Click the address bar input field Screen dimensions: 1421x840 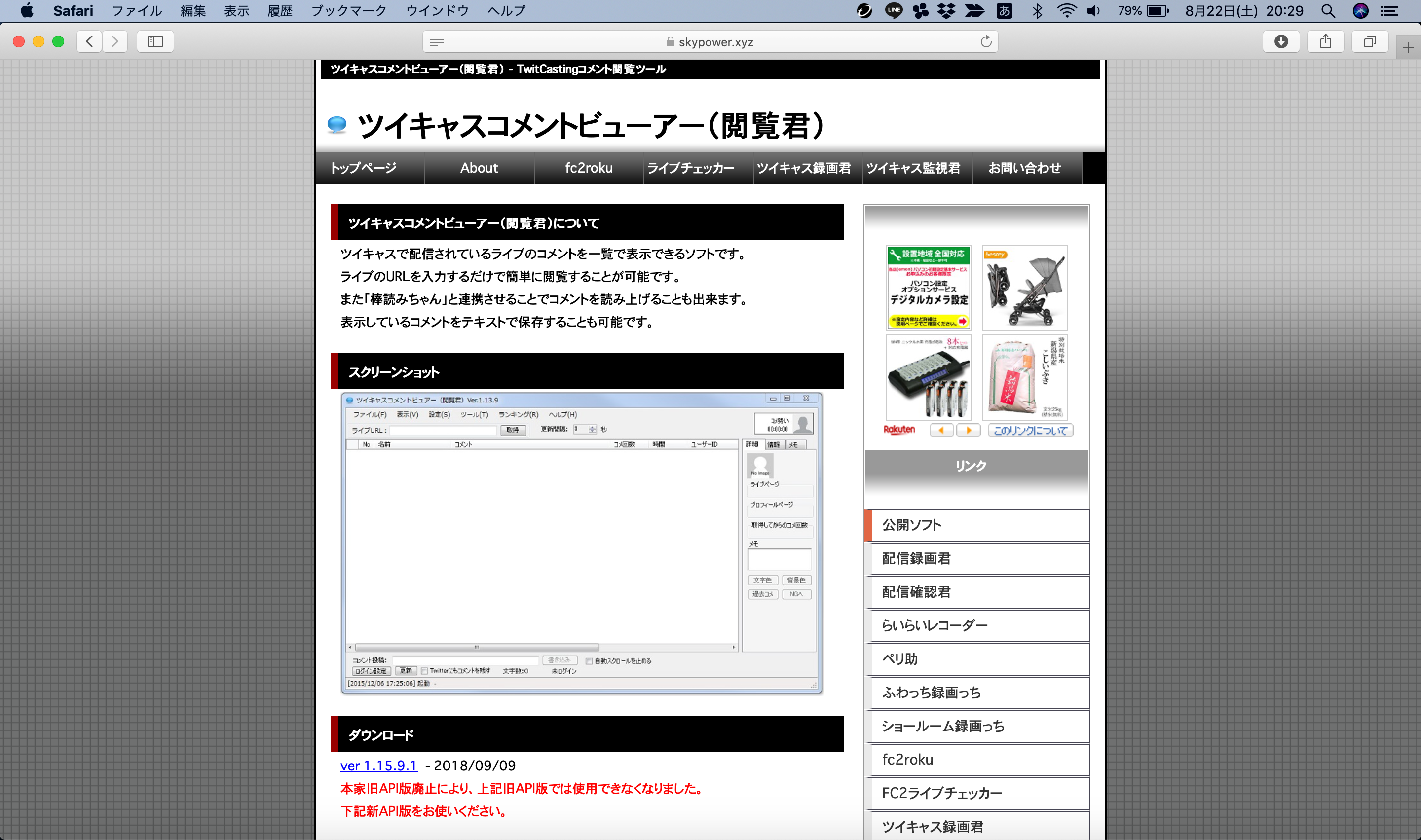[x=711, y=42]
